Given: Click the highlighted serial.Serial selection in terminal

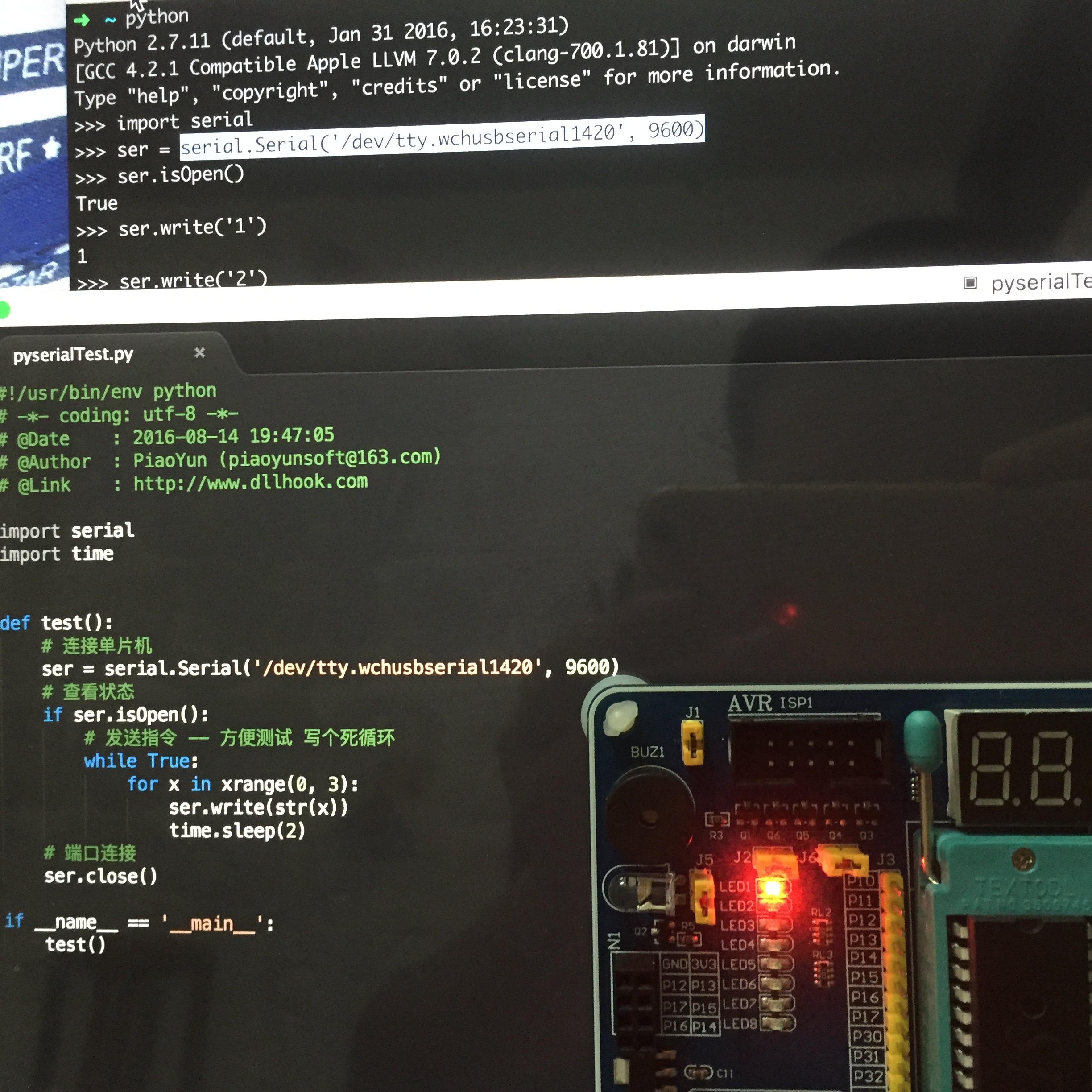Looking at the screenshot, I should [443, 138].
